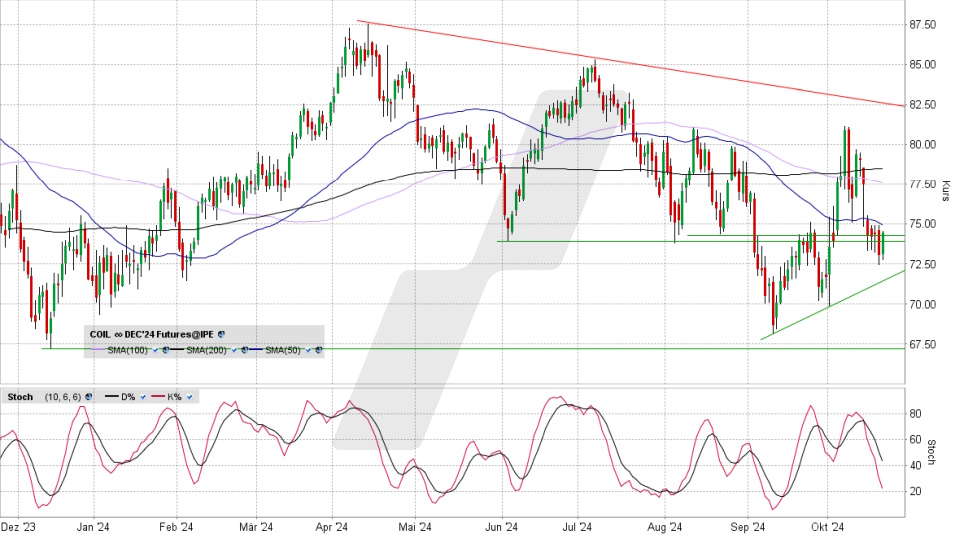
Task: Click the D% legend label
Action: [128, 397]
